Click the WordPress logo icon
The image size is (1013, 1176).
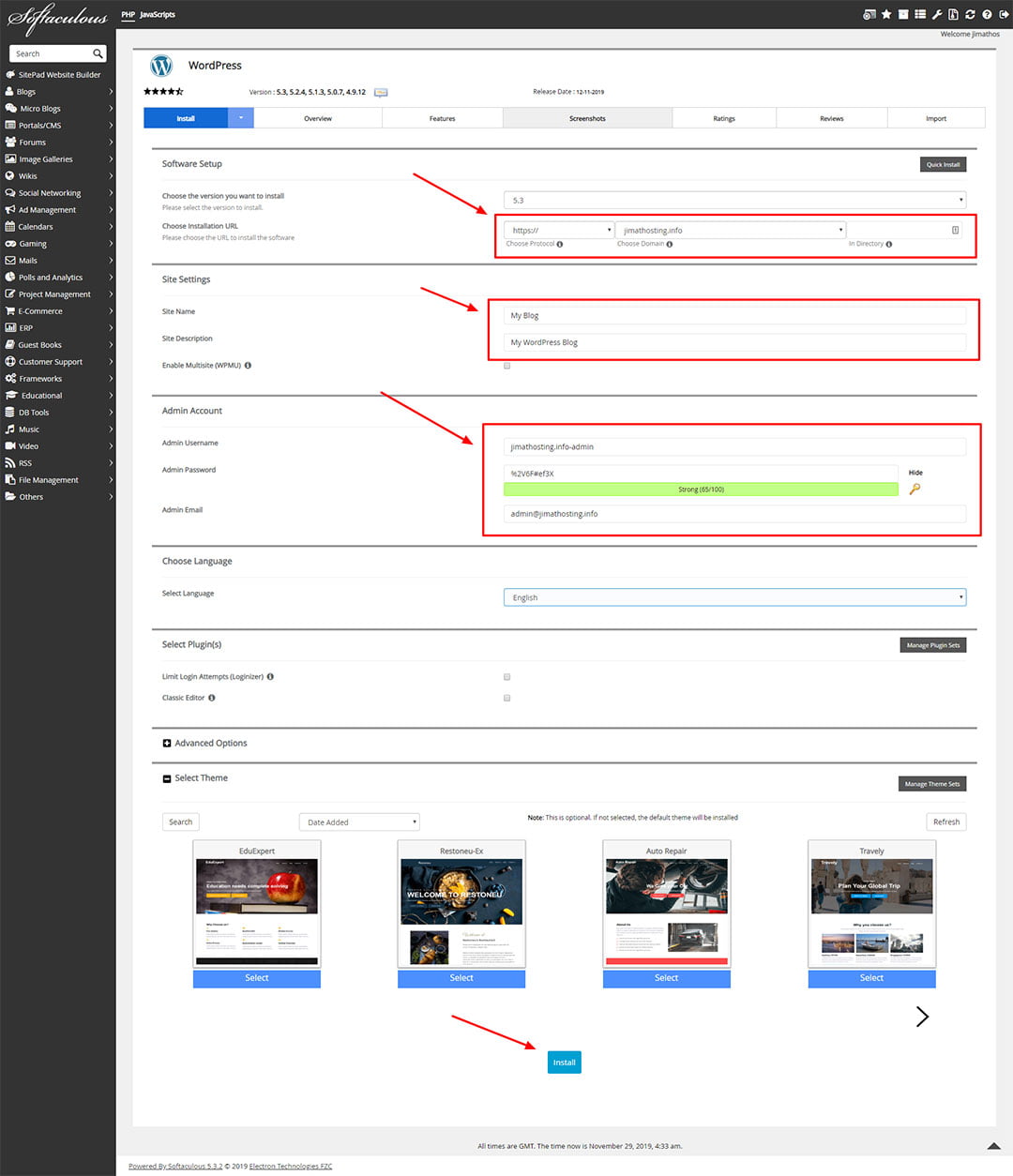tap(161, 66)
